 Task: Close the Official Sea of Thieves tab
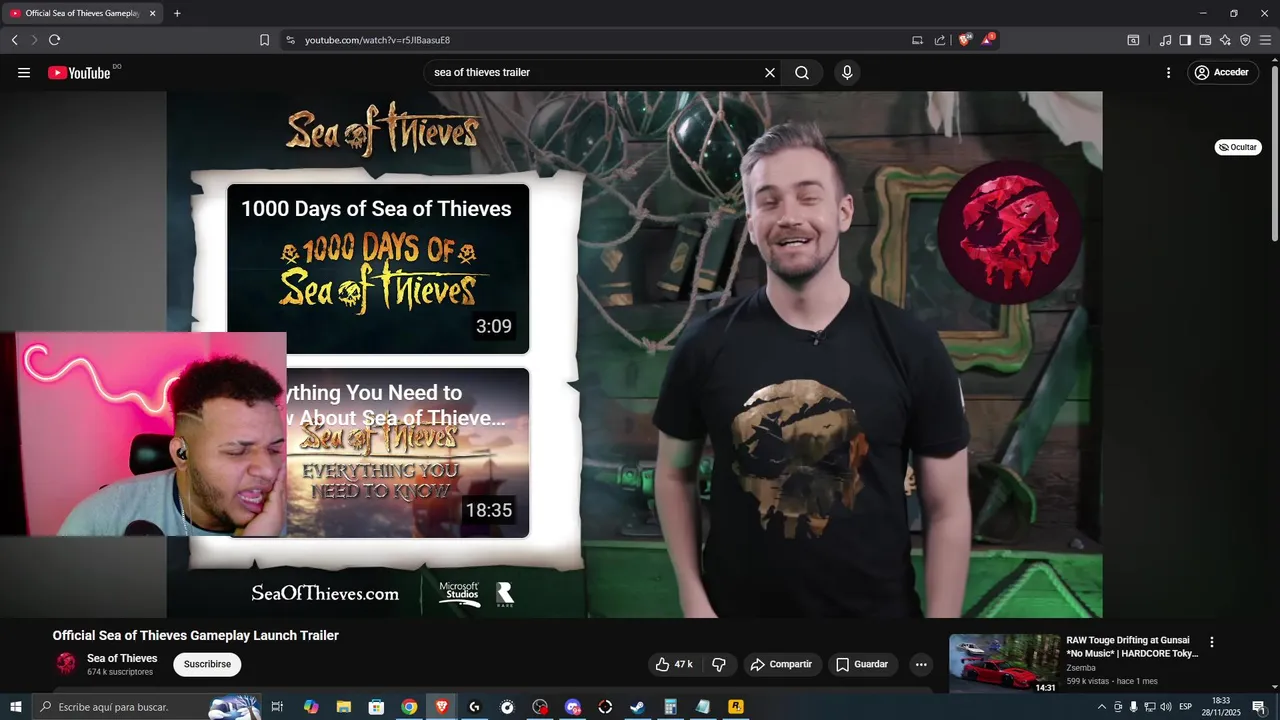[153, 13]
